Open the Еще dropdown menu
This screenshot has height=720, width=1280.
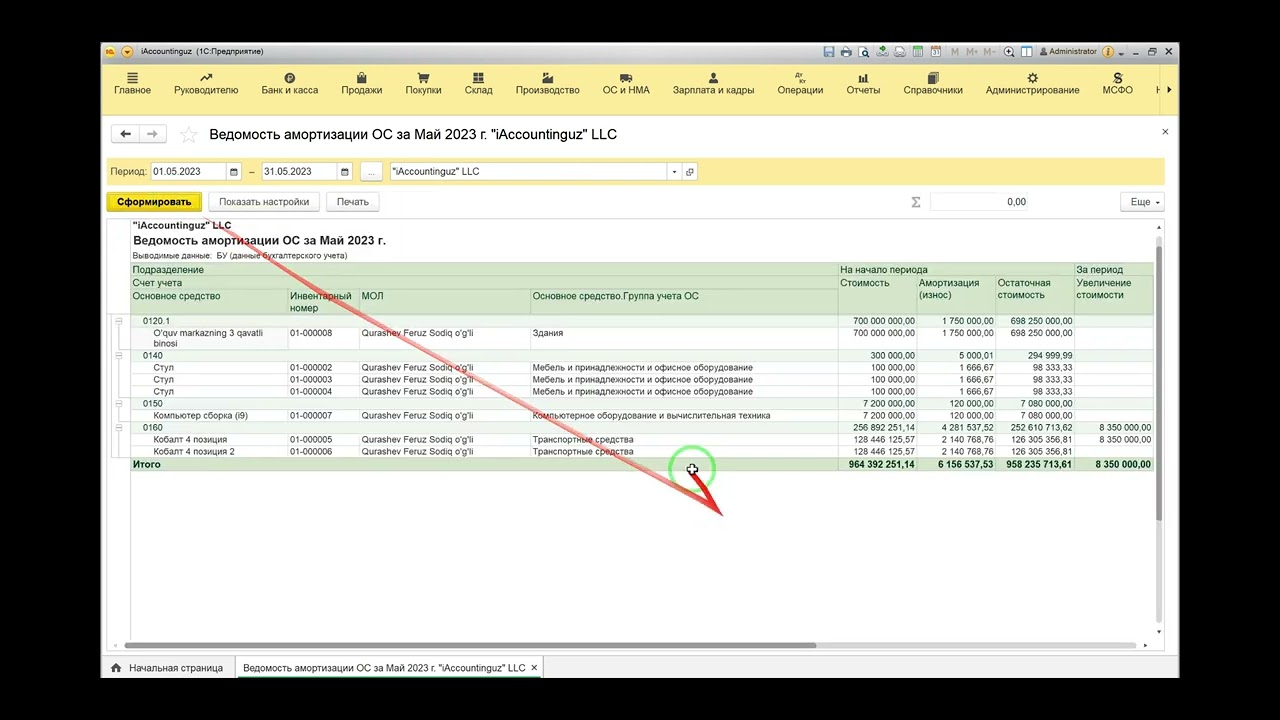(x=1142, y=202)
